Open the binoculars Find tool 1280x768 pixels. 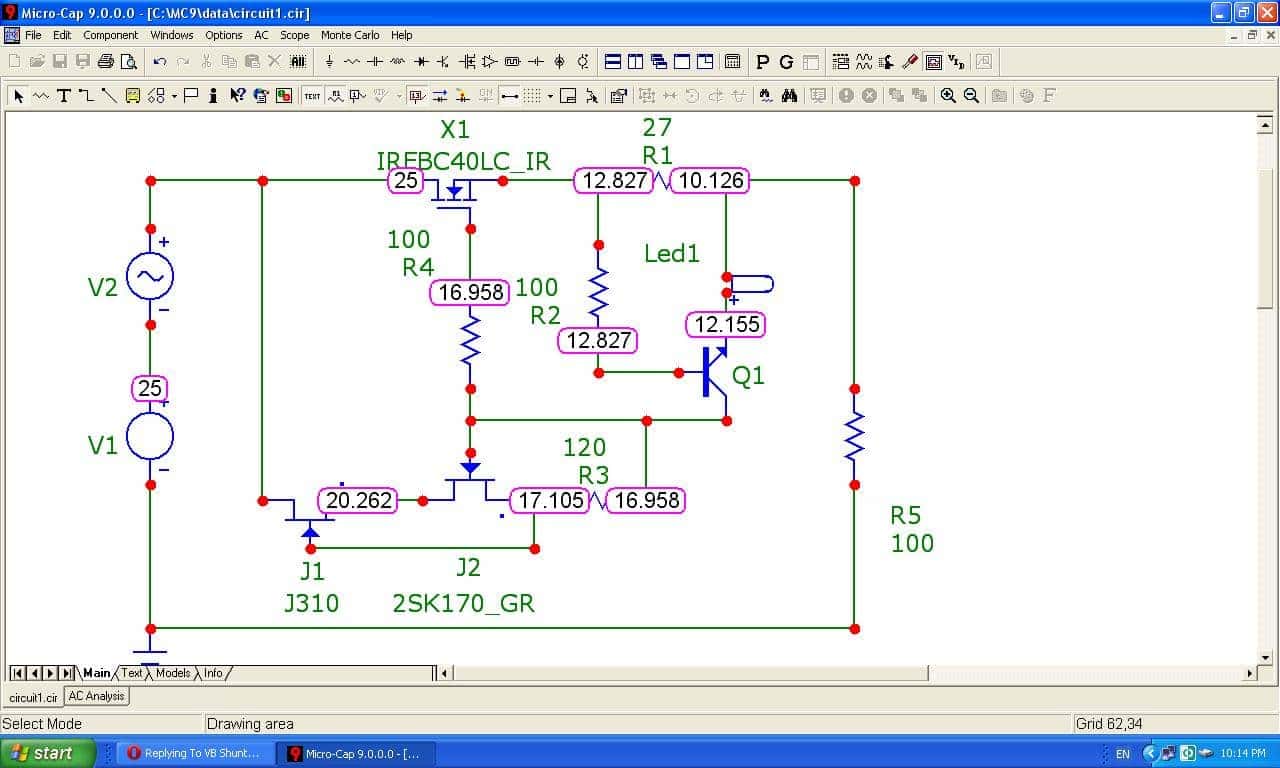(789, 96)
